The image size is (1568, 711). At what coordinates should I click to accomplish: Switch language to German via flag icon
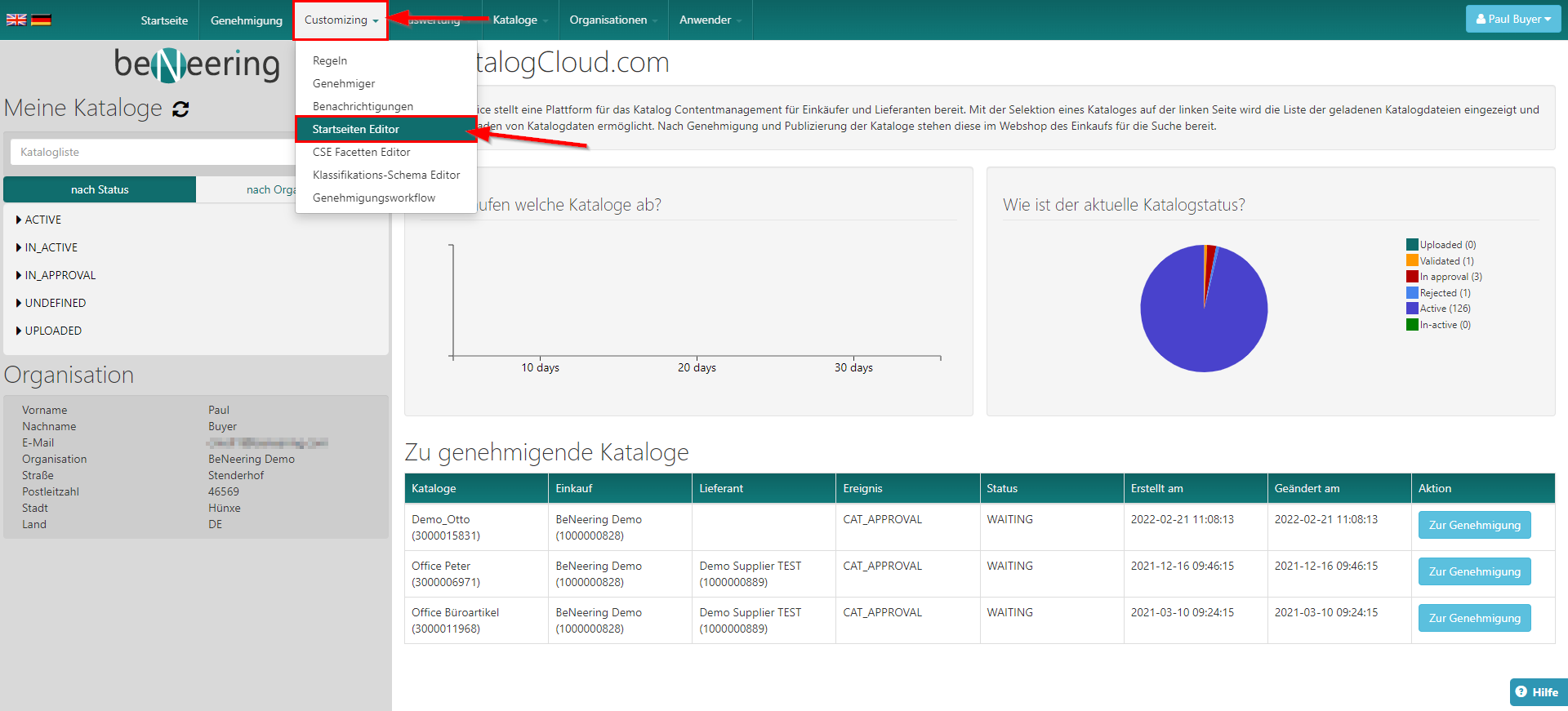coord(41,20)
